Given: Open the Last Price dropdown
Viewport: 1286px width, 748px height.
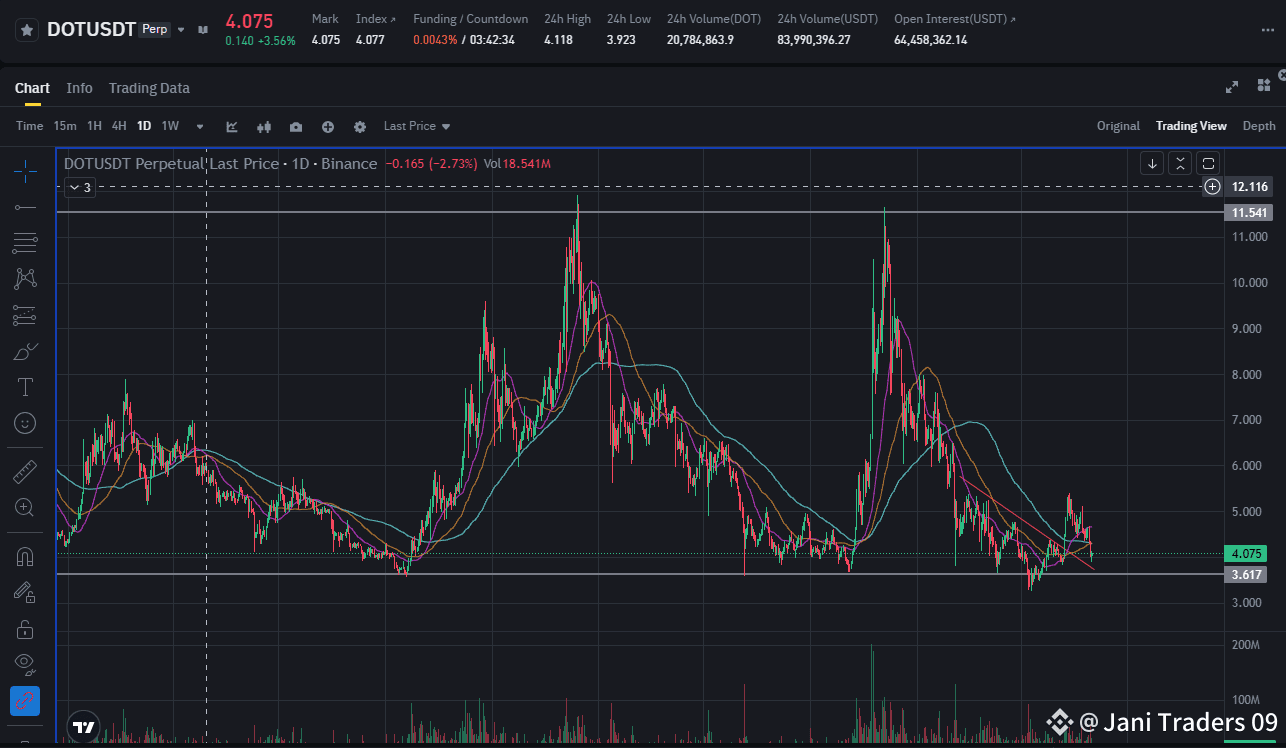Looking at the screenshot, I should (x=417, y=126).
